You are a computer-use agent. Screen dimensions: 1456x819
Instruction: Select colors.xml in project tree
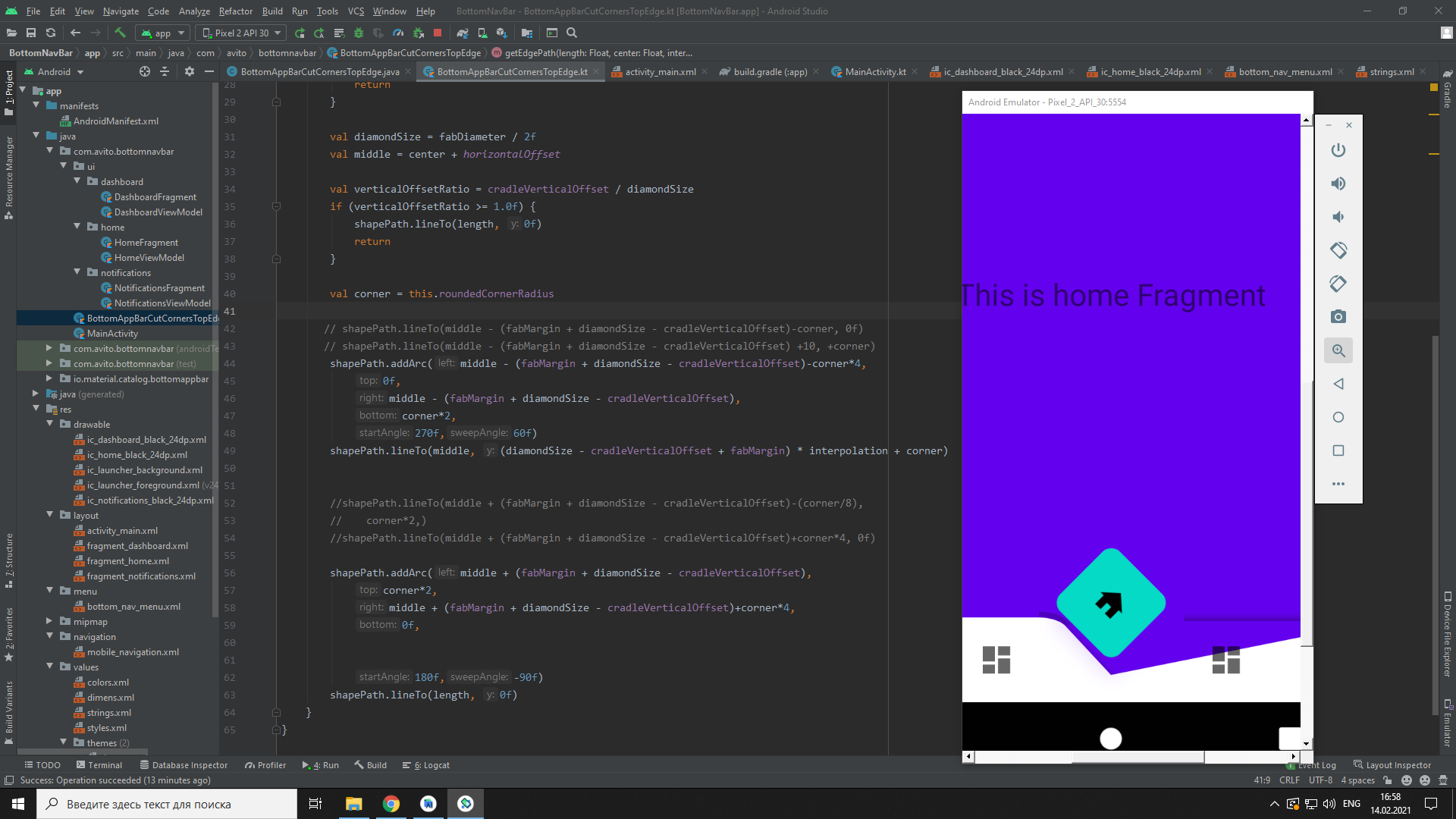[x=108, y=682]
